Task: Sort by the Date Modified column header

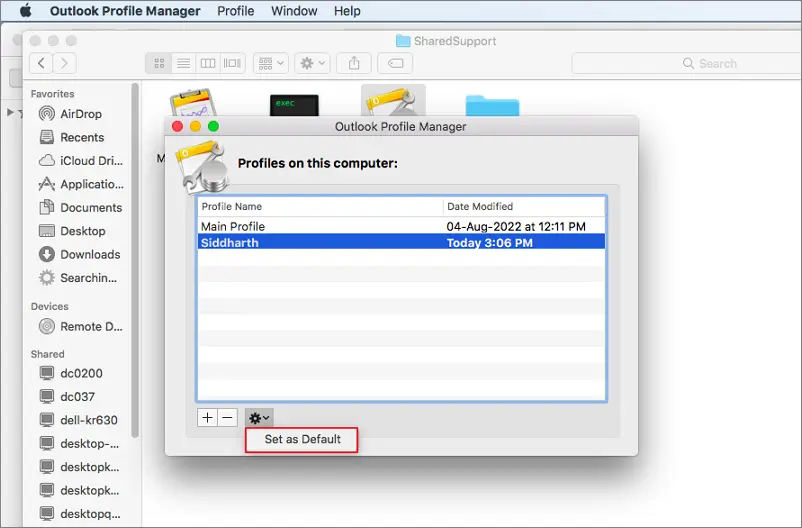Action: 524,206
